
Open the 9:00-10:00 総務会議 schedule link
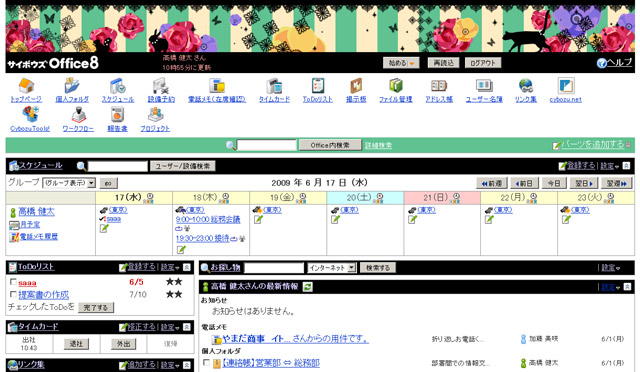[x=208, y=220]
